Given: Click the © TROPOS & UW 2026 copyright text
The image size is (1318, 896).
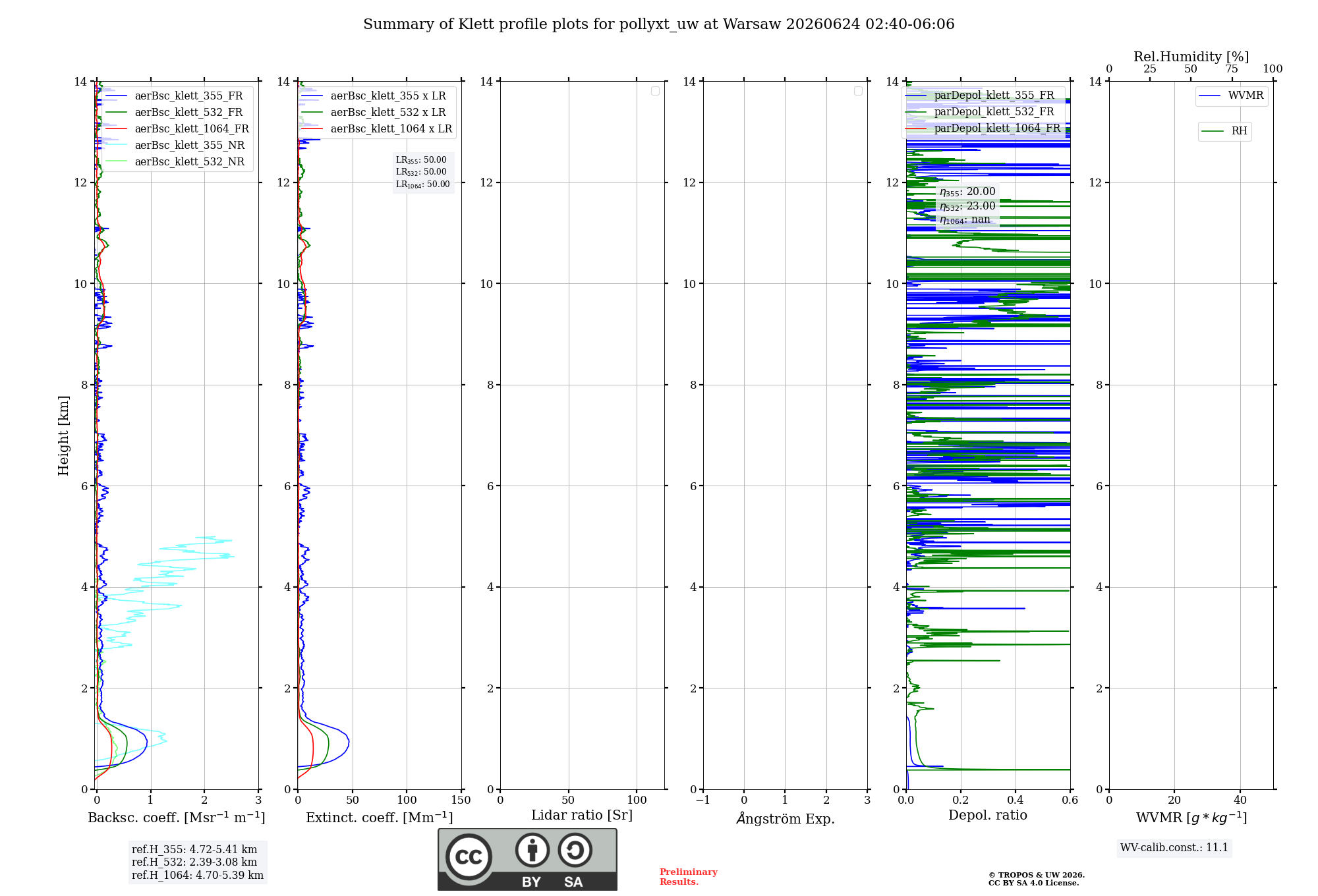Looking at the screenshot, I should click(1037, 876).
